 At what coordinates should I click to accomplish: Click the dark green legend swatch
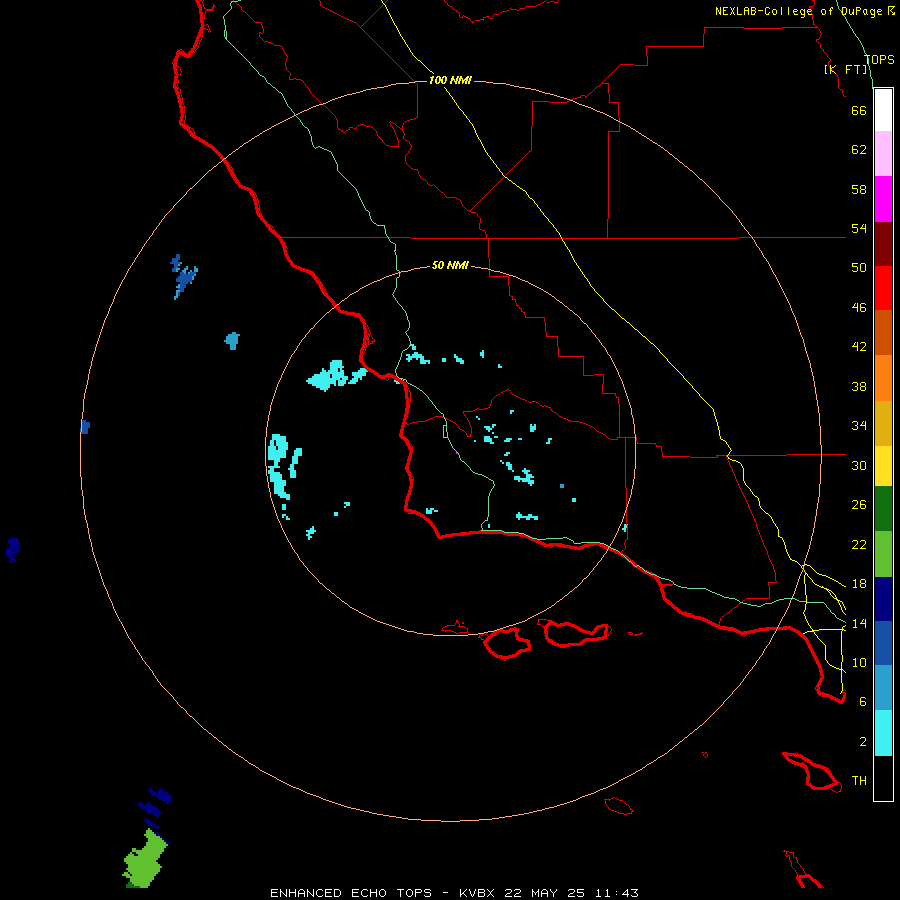883,509
